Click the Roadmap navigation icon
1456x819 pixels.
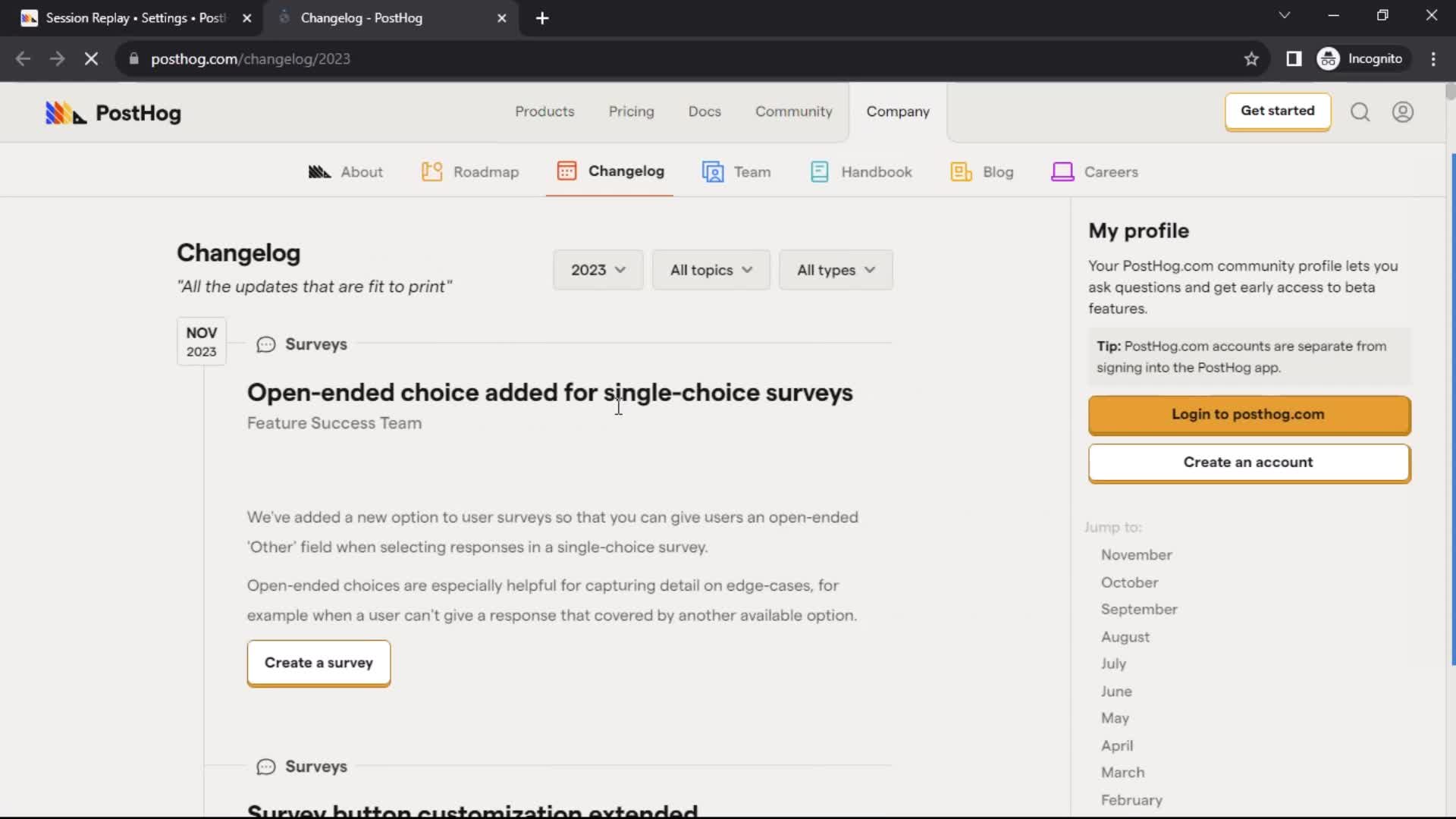[x=432, y=172]
